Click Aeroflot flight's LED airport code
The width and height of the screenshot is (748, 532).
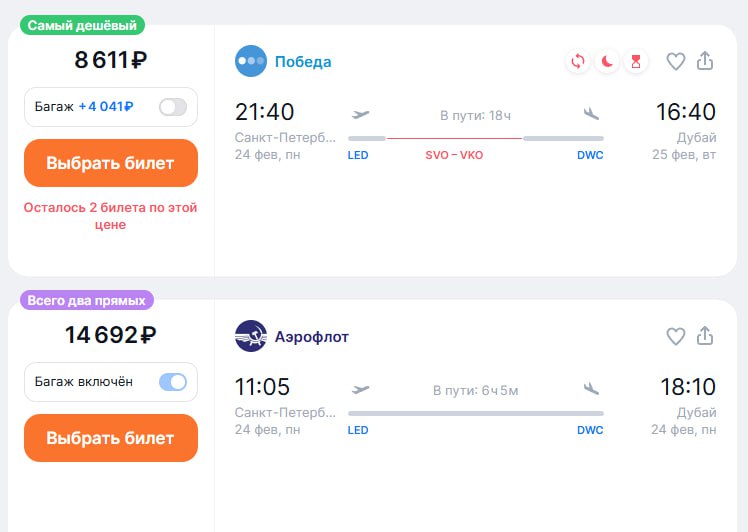coord(358,430)
